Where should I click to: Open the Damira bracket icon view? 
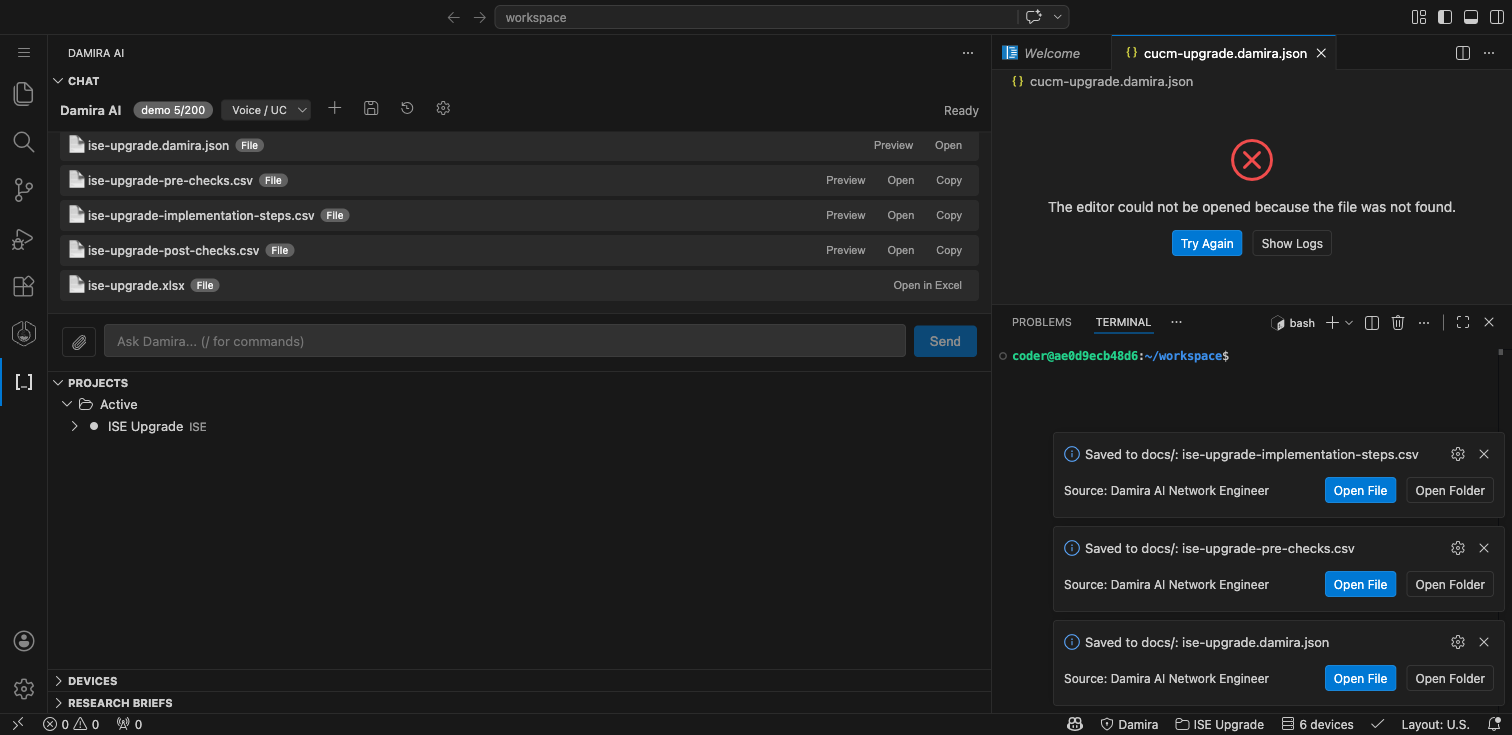(x=23, y=382)
